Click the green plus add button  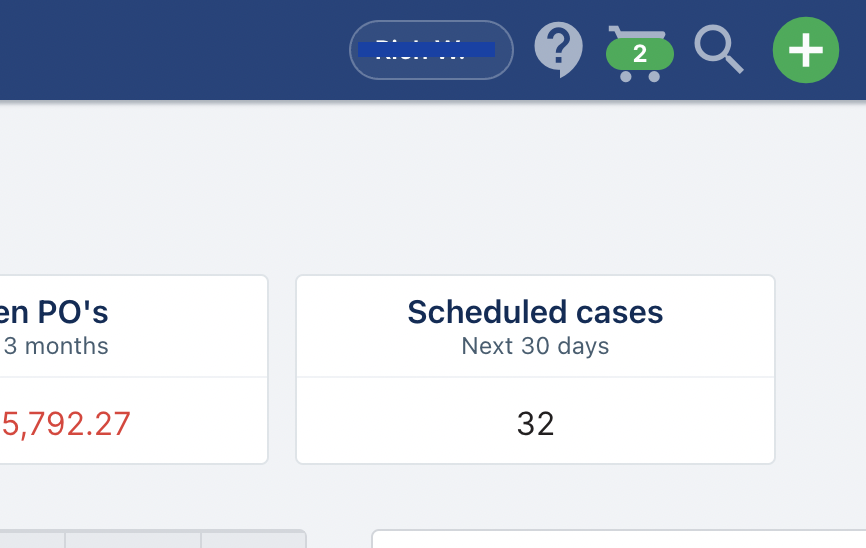[x=806, y=50]
